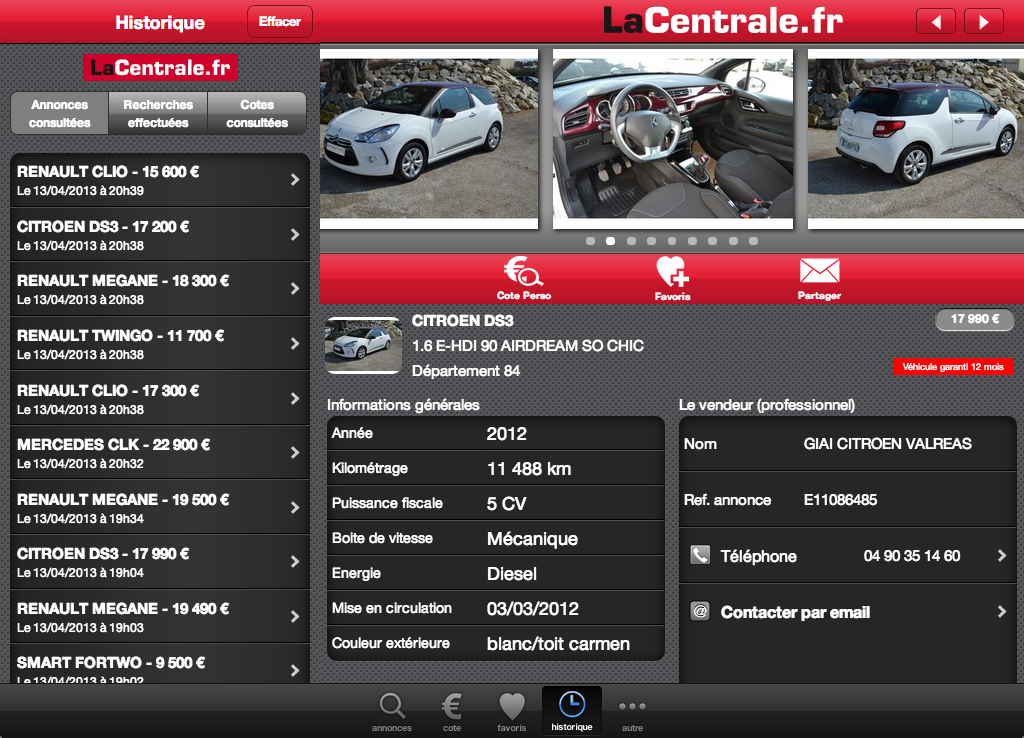This screenshot has height=738, width=1024.
Task: Go to previous listing with left arrow
Action: point(936,22)
